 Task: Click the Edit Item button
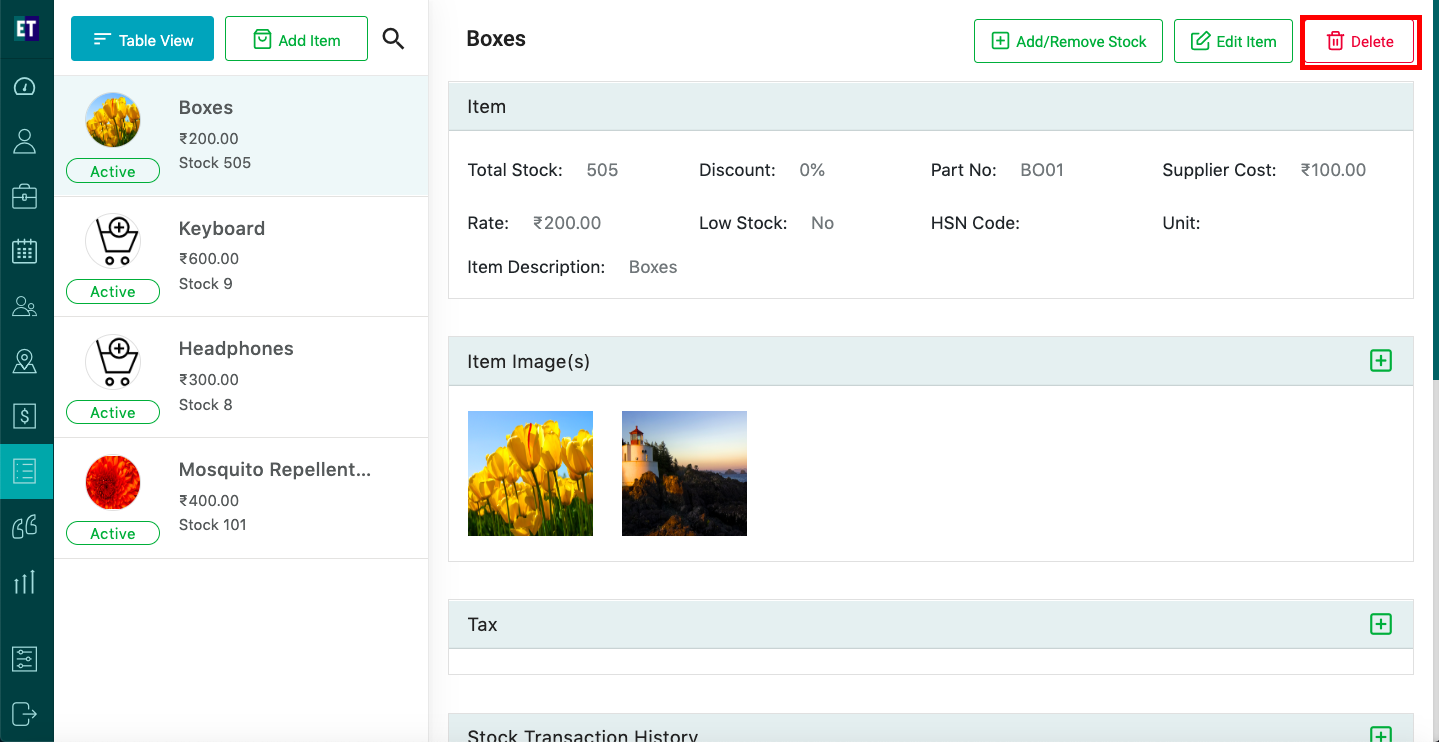1233,41
